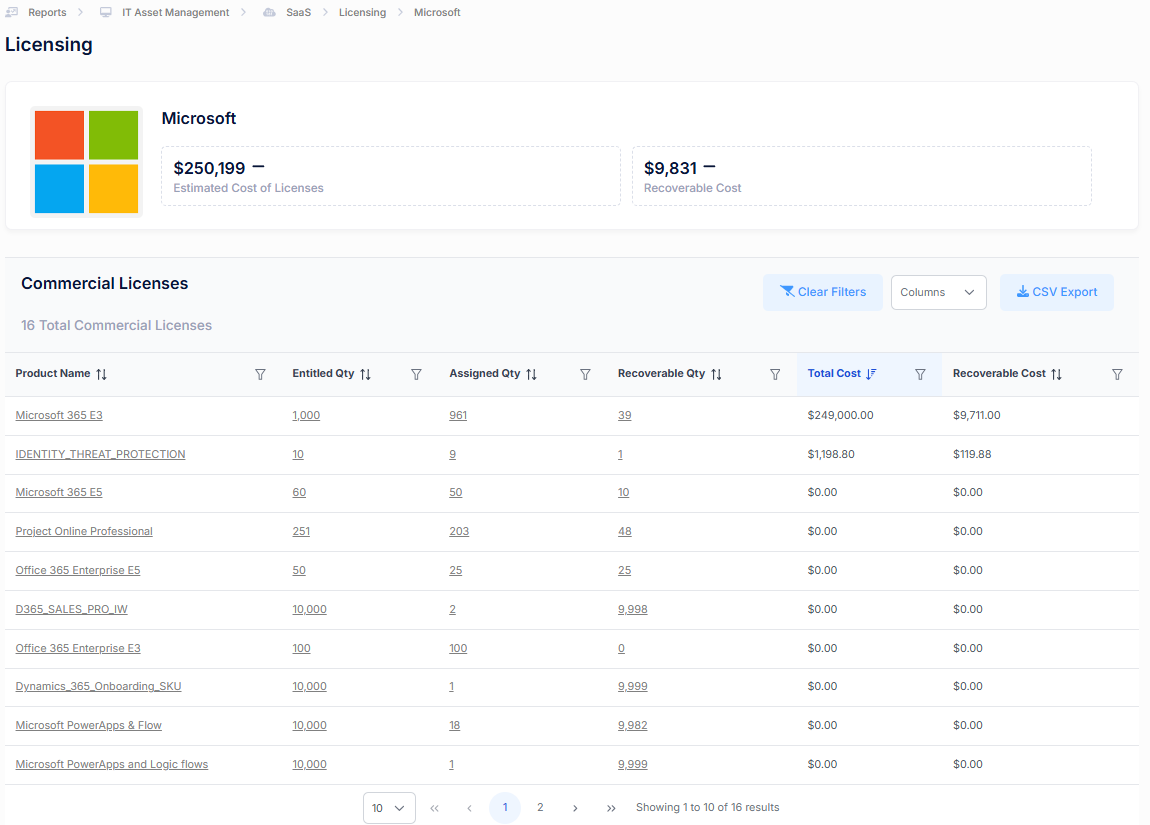This screenshot has height=825, width=1150.
Task: Click the $249,000.00 total cost cell
Action: pos(840,415)
